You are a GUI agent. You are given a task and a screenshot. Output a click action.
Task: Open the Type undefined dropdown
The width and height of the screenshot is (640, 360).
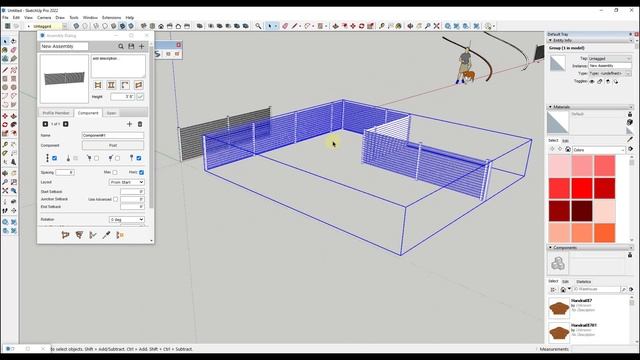(610, 73)
